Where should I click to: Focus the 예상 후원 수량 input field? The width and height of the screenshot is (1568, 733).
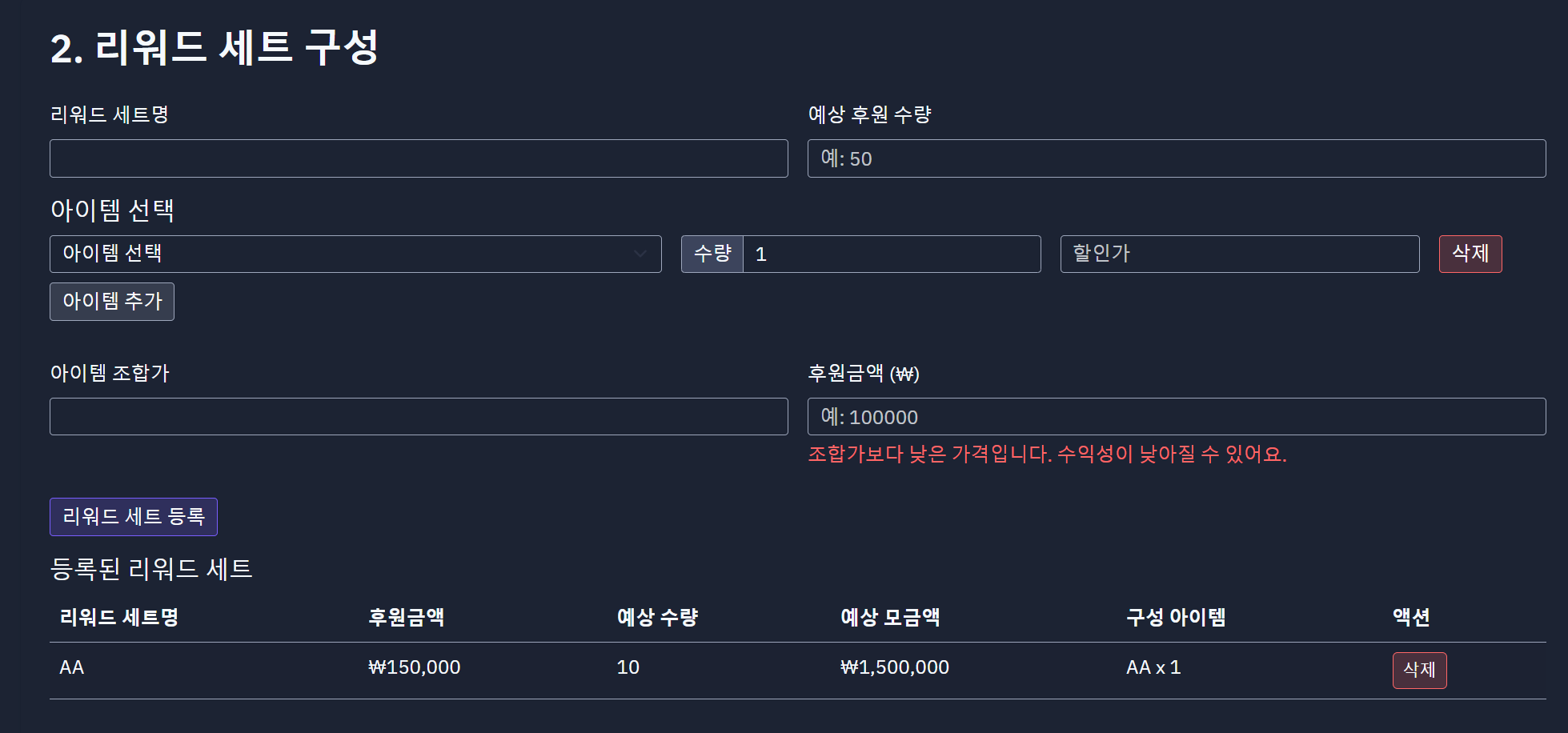1177,158
